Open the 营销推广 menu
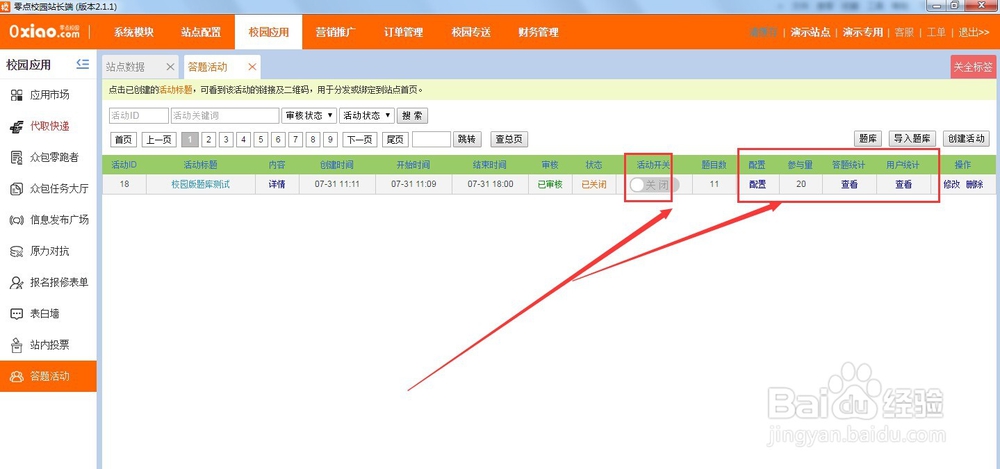Viewport: 1000px width, 469px height. [336, 32]
